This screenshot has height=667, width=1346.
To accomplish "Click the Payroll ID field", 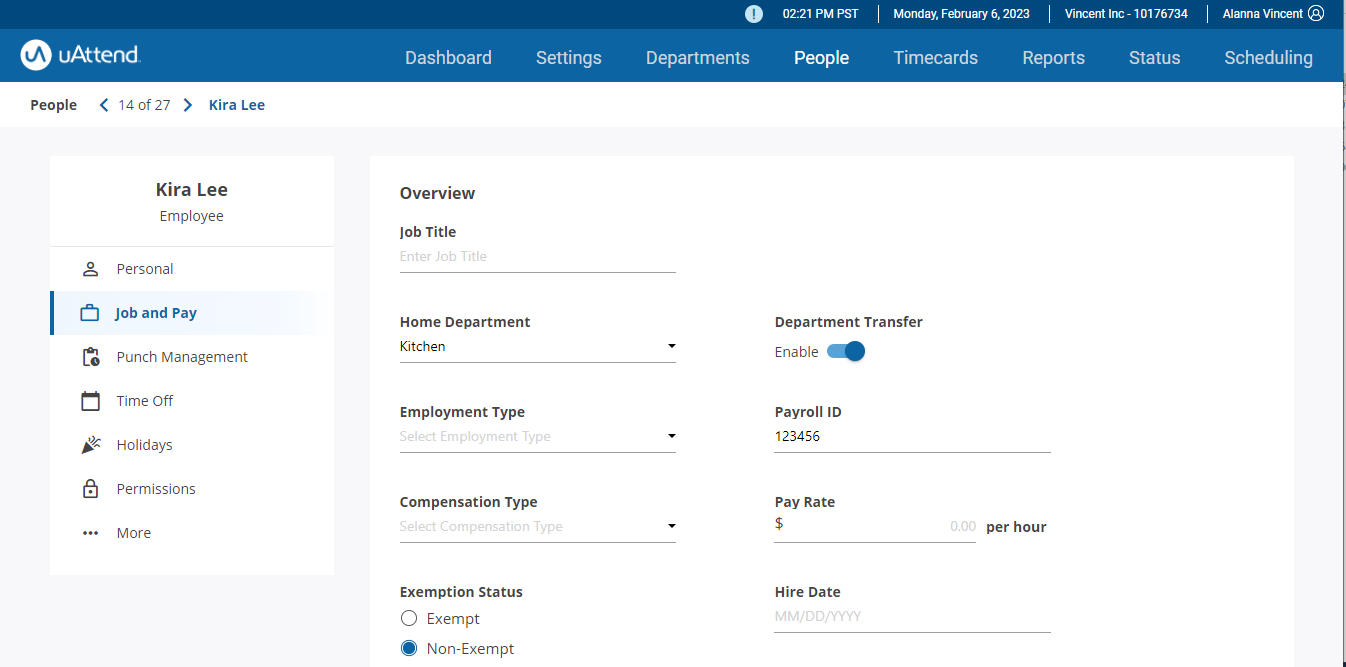I will (x=912, y=437).
